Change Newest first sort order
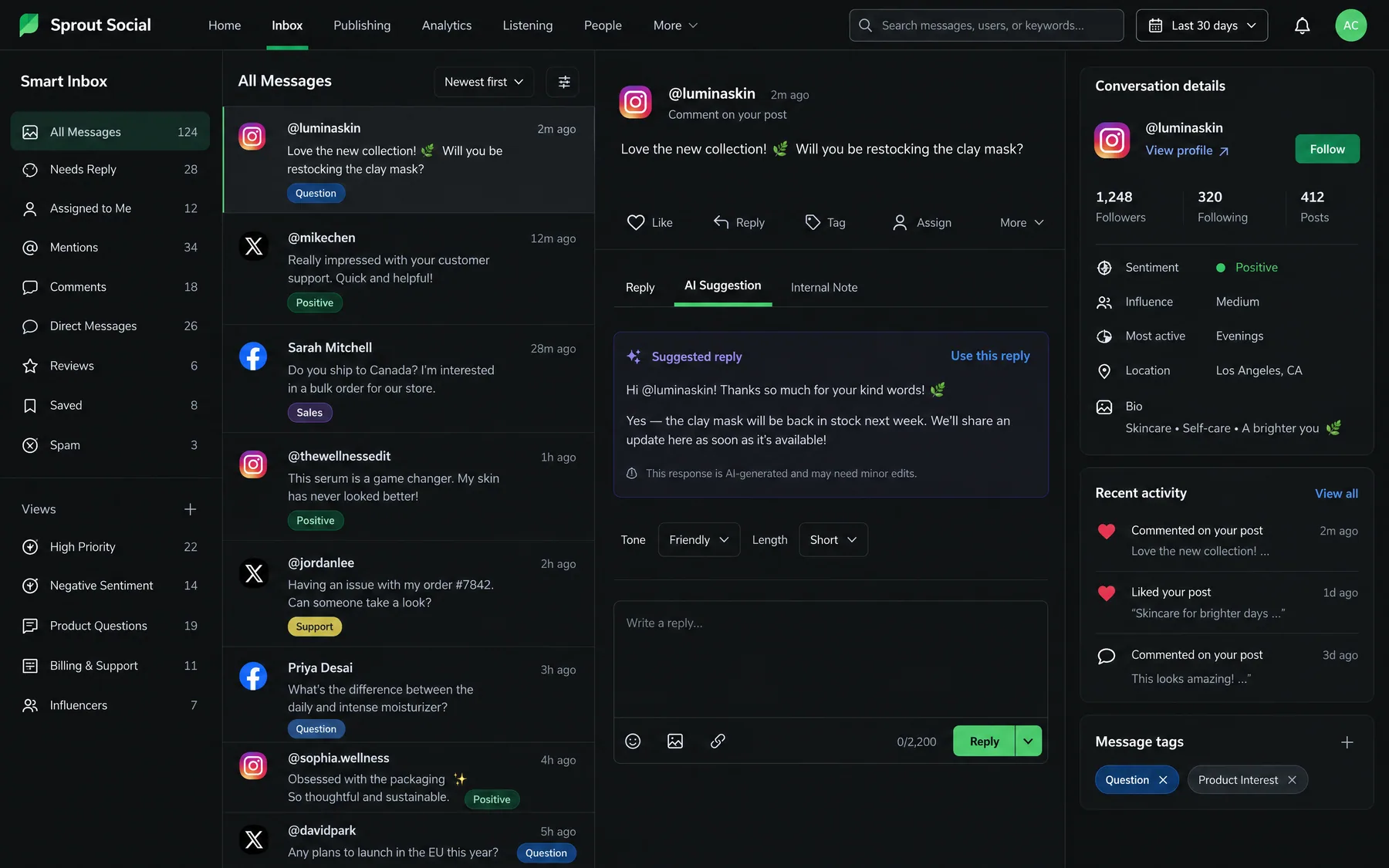This screenshot has height=868, width=1389. pos(484,82)
